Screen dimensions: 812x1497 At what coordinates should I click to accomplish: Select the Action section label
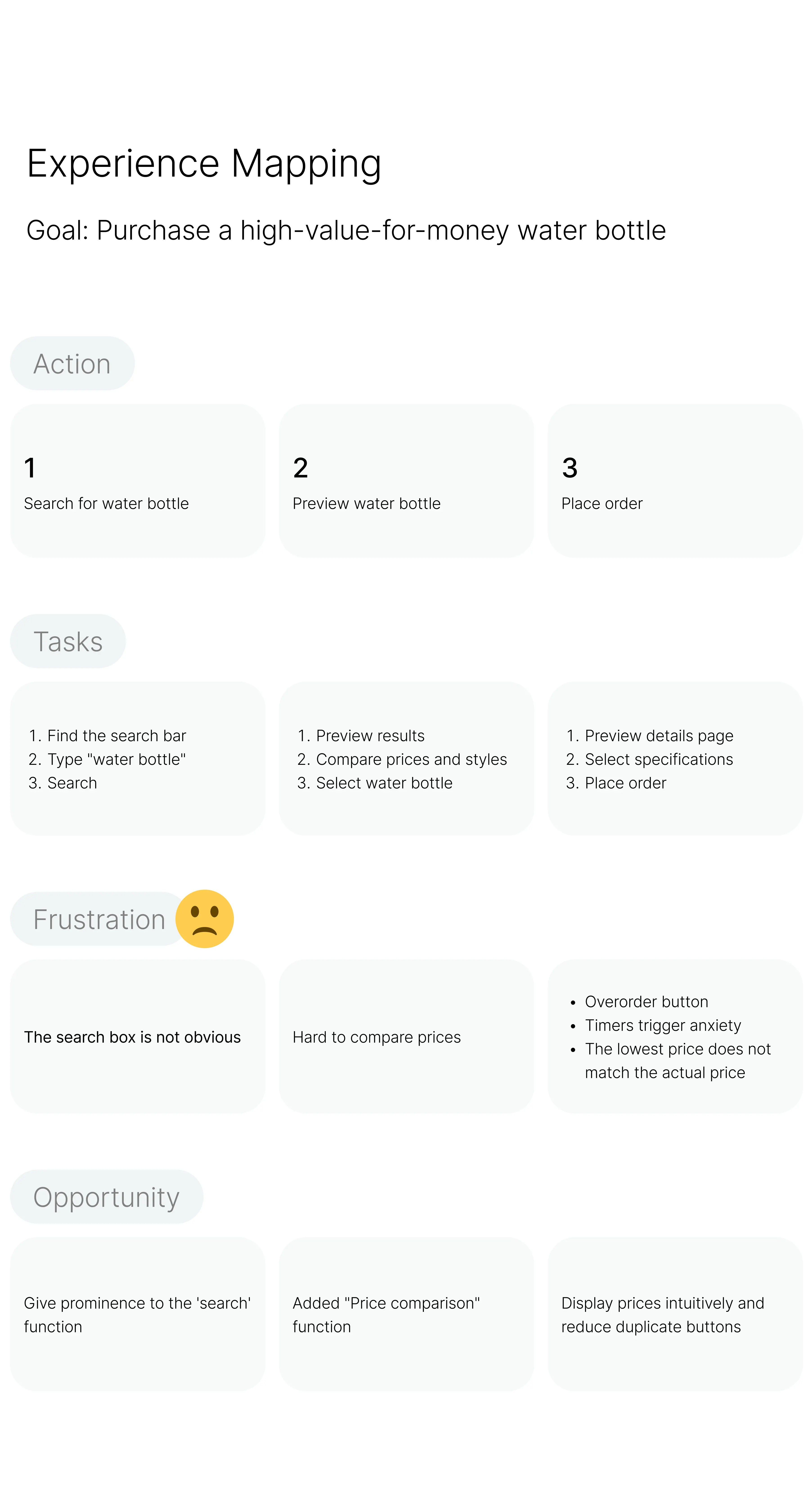pyautogui.click(x=72, y=364)
